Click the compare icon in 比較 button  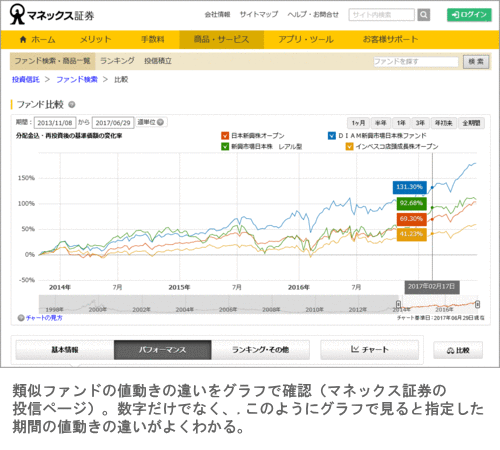450,350
